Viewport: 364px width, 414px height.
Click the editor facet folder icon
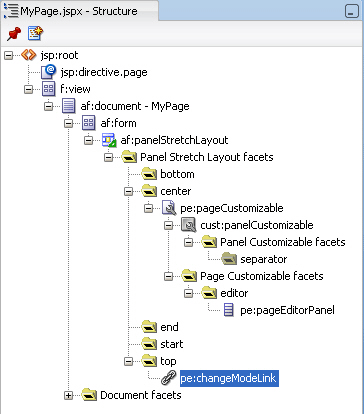coord(209,293)
